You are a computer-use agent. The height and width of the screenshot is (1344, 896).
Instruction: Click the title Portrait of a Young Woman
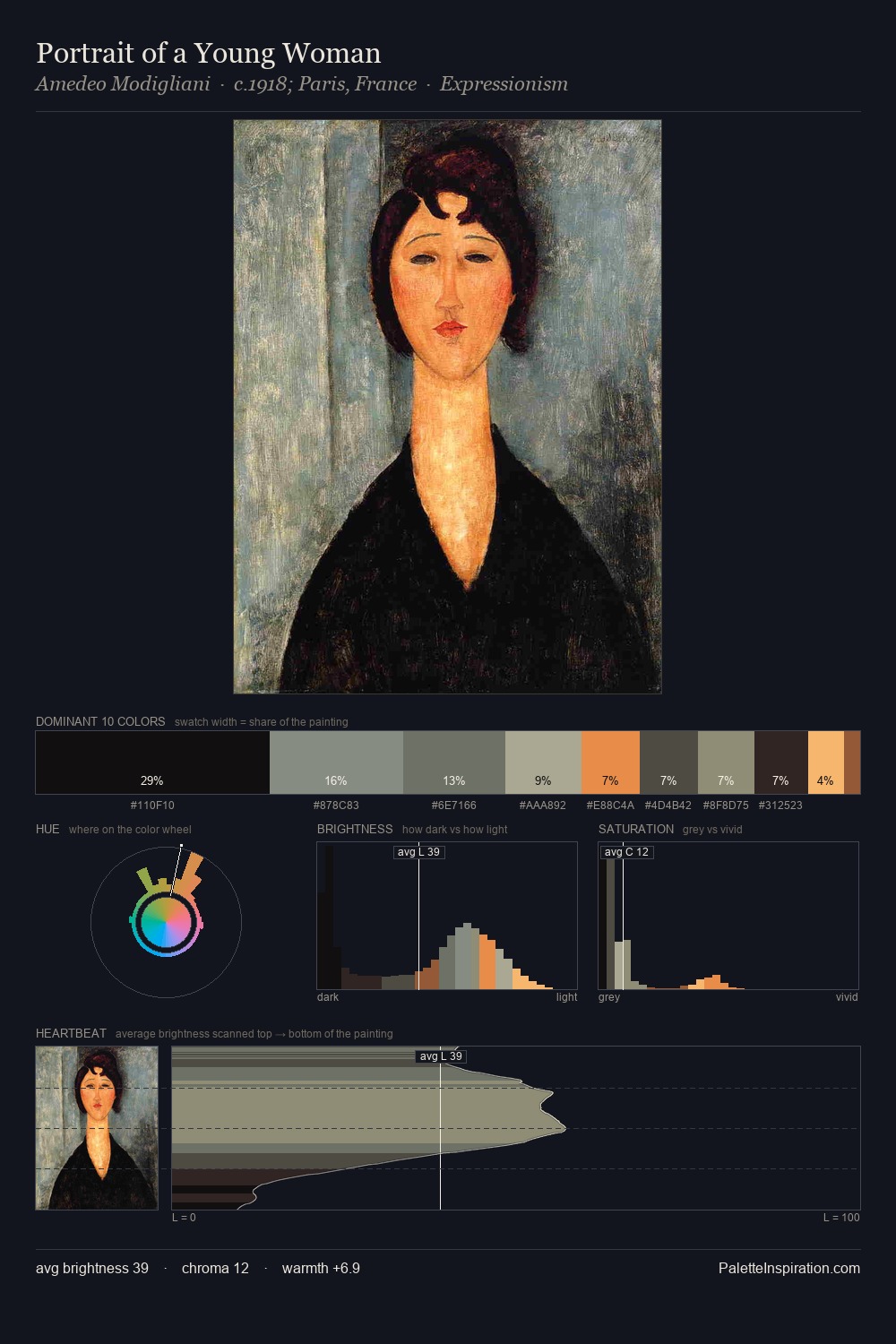(x=209, y=53)
